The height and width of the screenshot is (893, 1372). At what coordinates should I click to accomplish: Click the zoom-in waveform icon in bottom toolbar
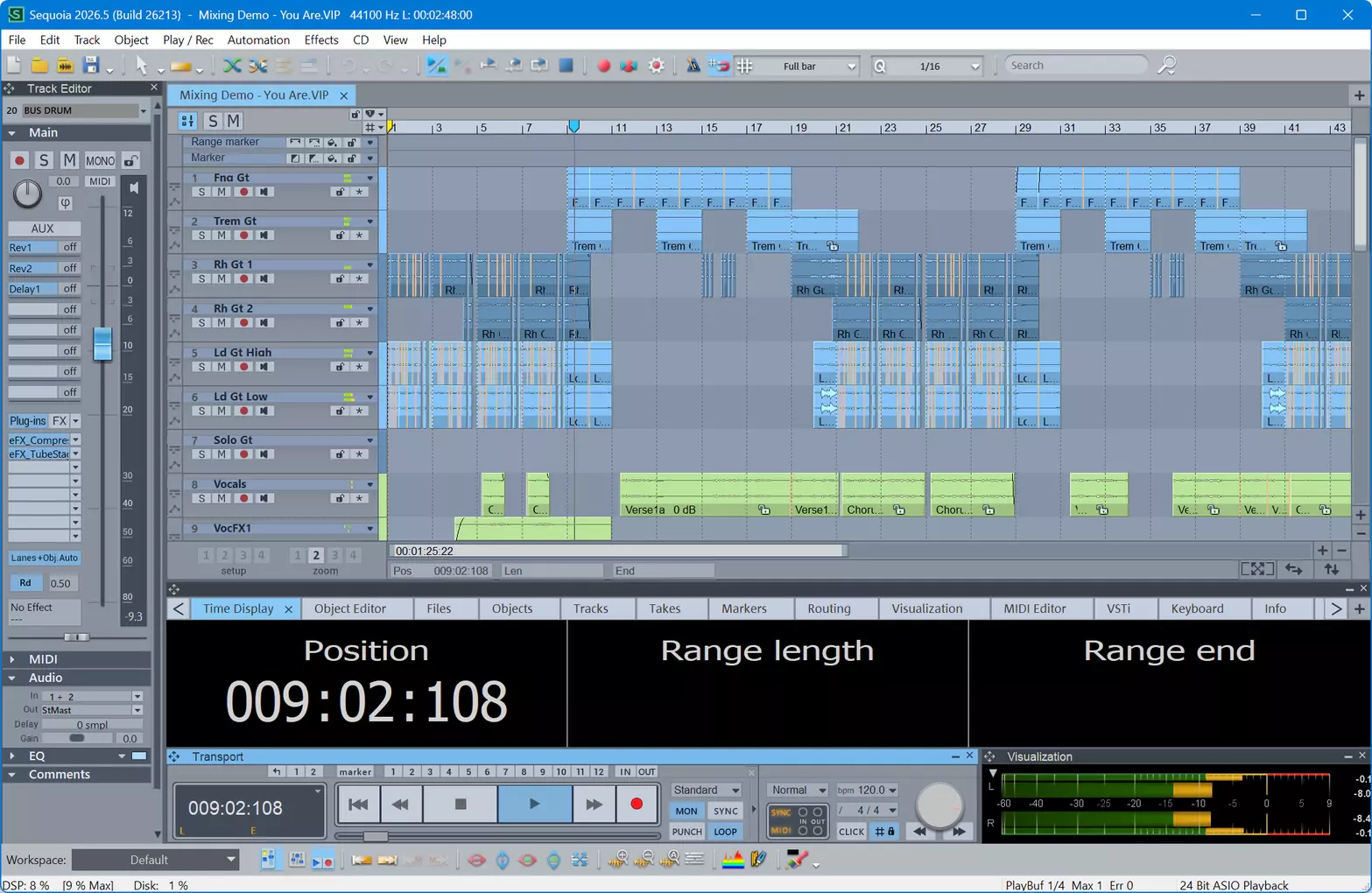pyautogui.click(x=618, y=861)
